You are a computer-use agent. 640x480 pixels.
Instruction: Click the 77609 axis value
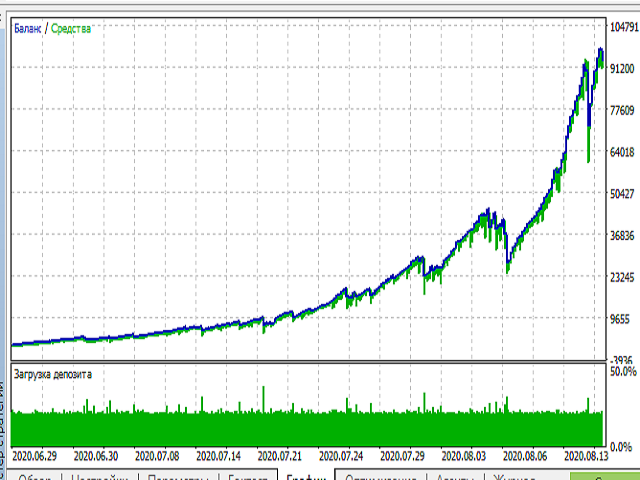(622, 110)
